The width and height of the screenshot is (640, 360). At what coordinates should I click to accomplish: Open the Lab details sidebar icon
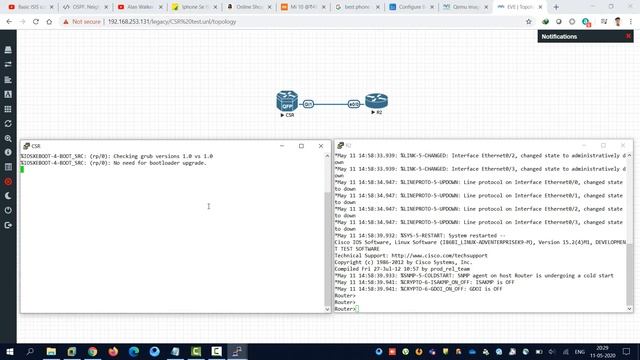[8, 167]
